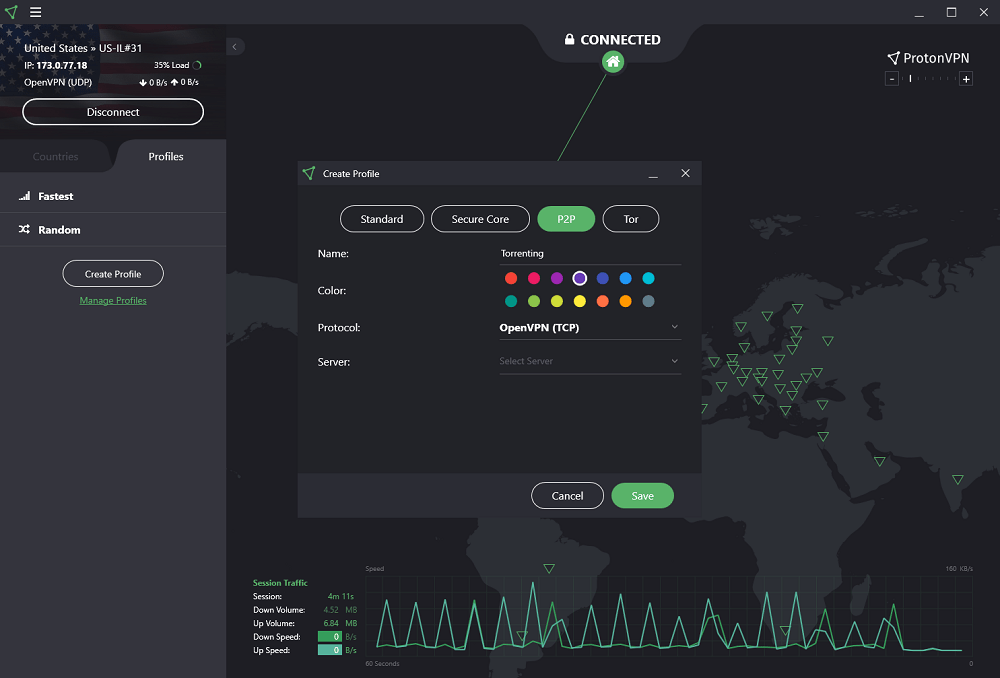Switch the profile type to Tor

[631, 219]
